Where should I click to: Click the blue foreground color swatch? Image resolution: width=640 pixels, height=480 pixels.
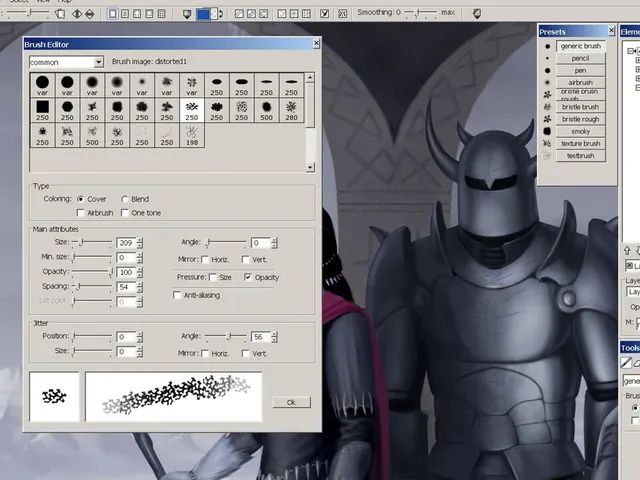point(203,14)
